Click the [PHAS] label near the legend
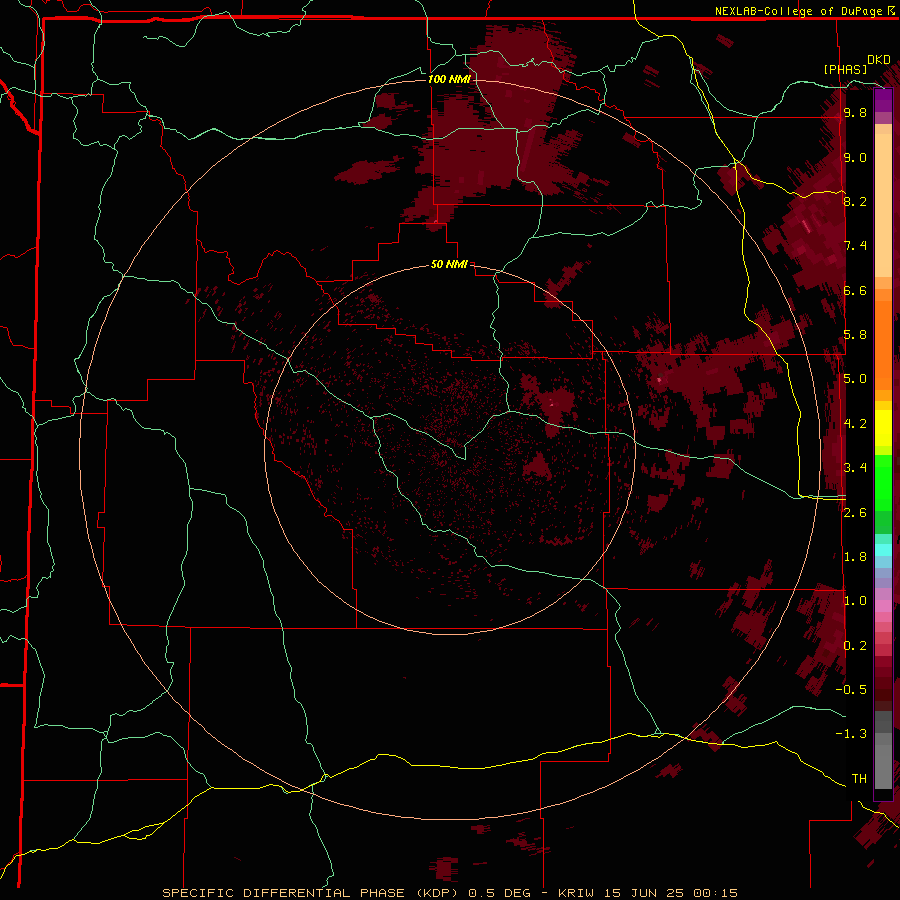The image size is (900, 900). (x=845, y=69)
